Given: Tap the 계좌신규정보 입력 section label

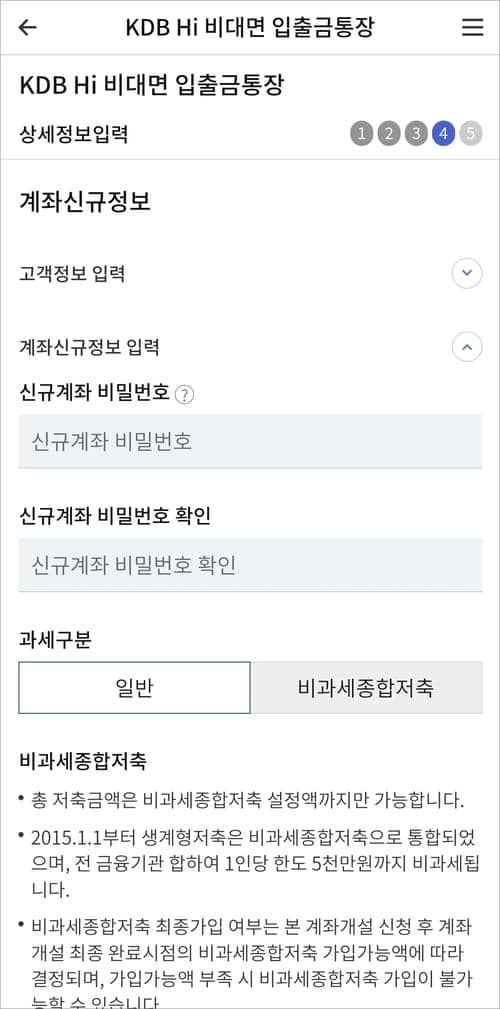Looking at the screenshot, I should [89, 347].
